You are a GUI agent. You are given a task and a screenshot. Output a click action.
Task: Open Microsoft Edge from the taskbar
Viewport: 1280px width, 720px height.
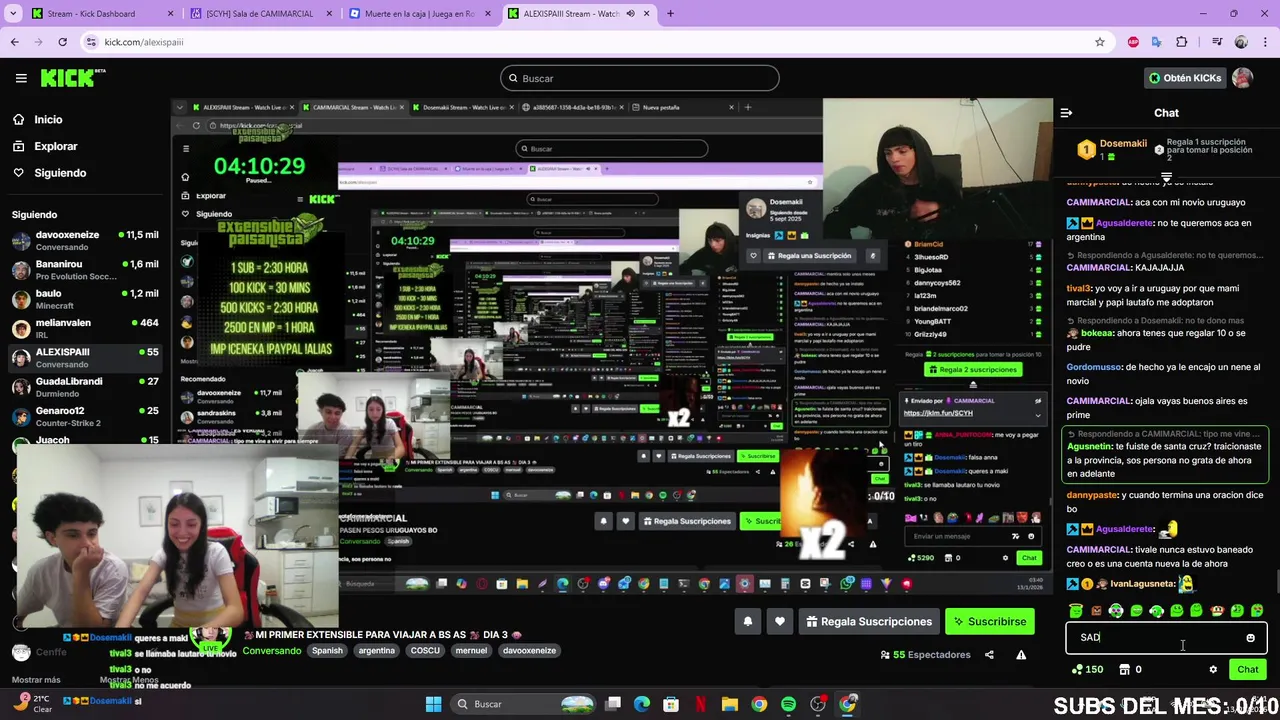[x=642, y=704]
